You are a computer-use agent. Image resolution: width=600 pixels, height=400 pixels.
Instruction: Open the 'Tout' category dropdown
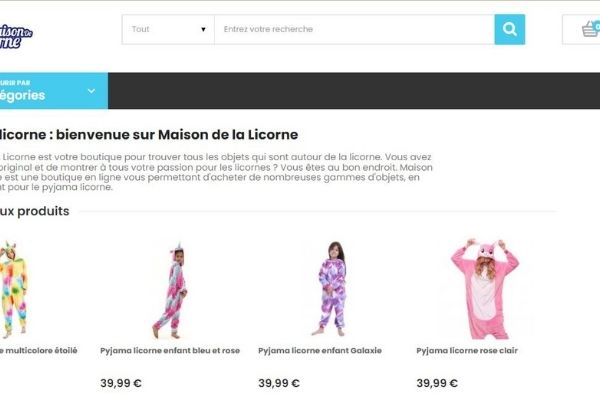point(168,29)
